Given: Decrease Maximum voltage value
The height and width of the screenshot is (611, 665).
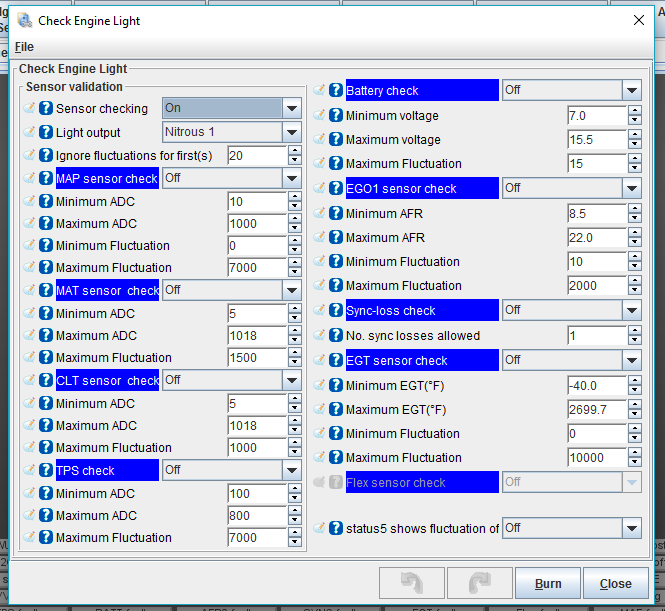Looking at the screenshot, I should point(634,144).
